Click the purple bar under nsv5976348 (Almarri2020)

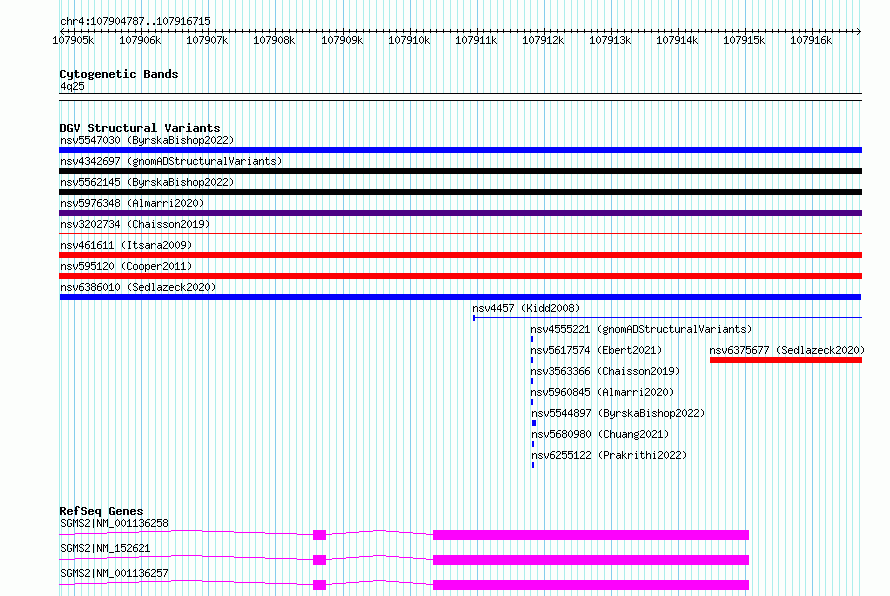(x=460, y=213)
